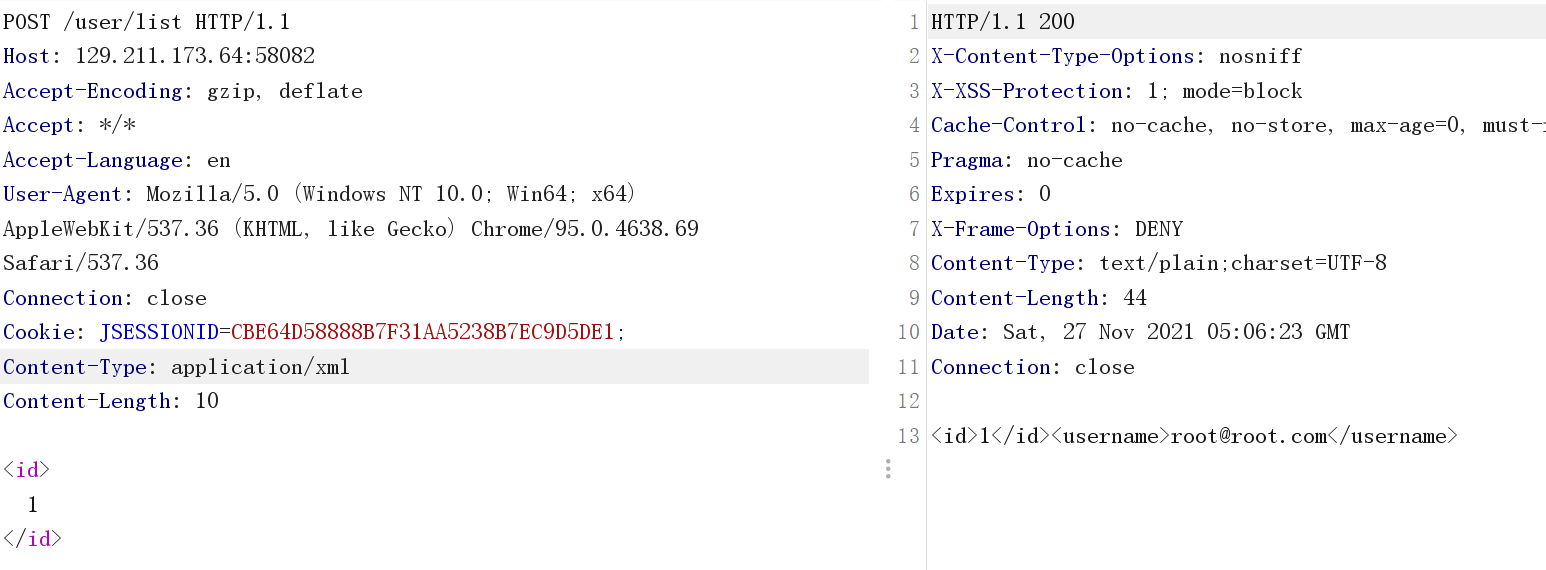Viewport: 1546px width, 570px height.
Task: Click the Content-Length: 10 request header
Action: pos(111,401)
